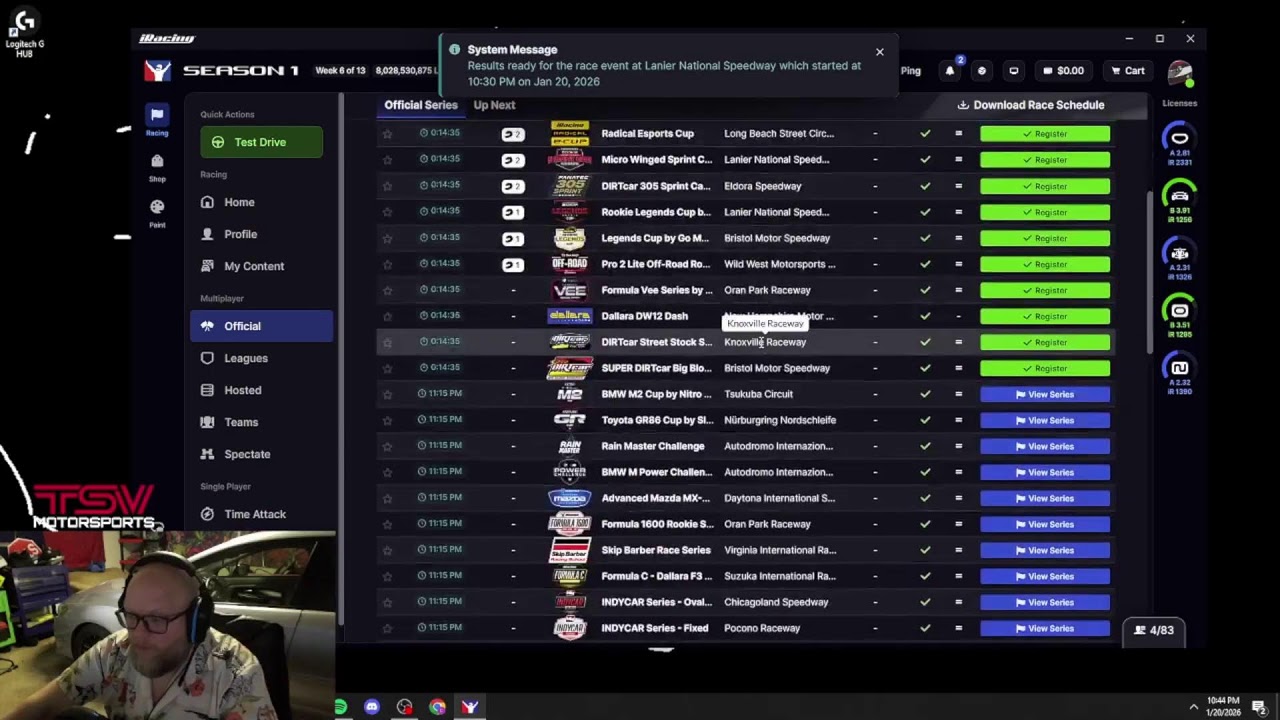Favorite the DIRTcar 305 Sprint star
The width and height of the screenshot is (1280, 720).
pyautogui.click(x=387, y=186)
